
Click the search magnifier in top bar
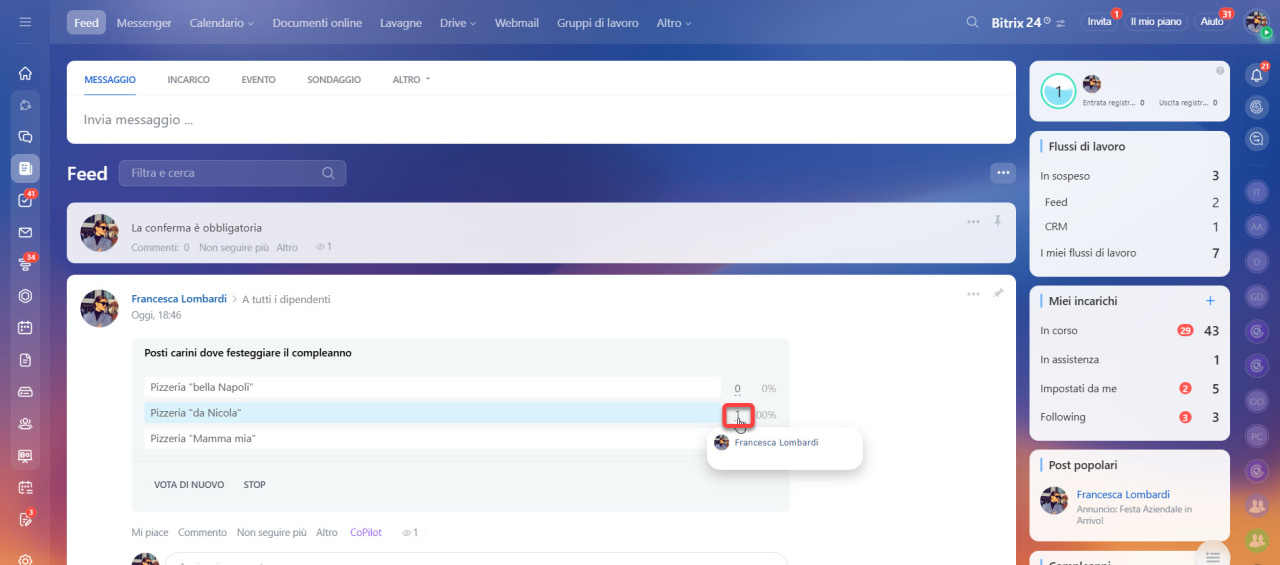(972, 22)
